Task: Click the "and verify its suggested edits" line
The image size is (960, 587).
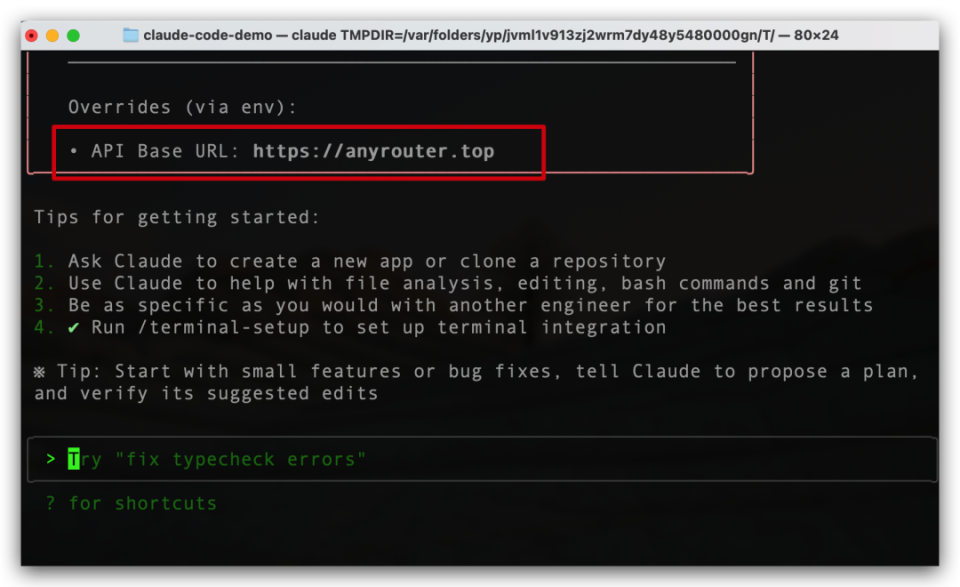Action: (x=206, y=393)
